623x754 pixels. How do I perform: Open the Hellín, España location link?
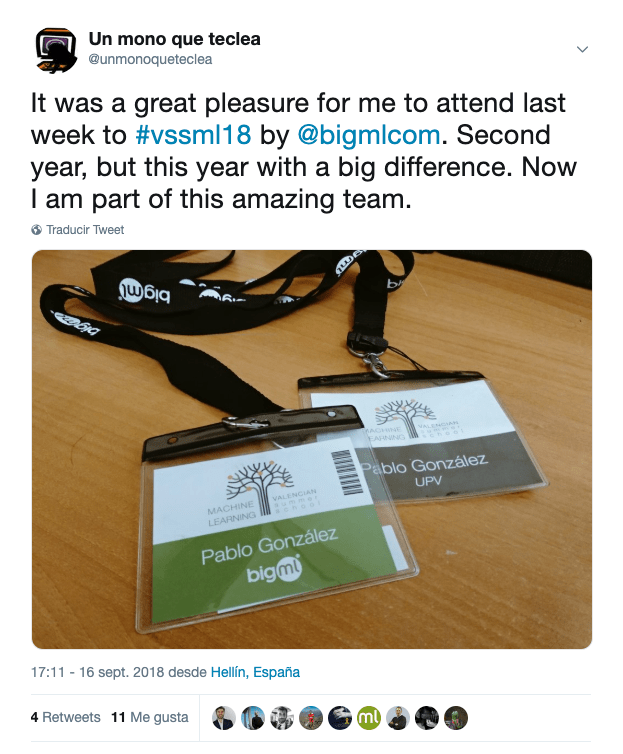coord(255,672)
